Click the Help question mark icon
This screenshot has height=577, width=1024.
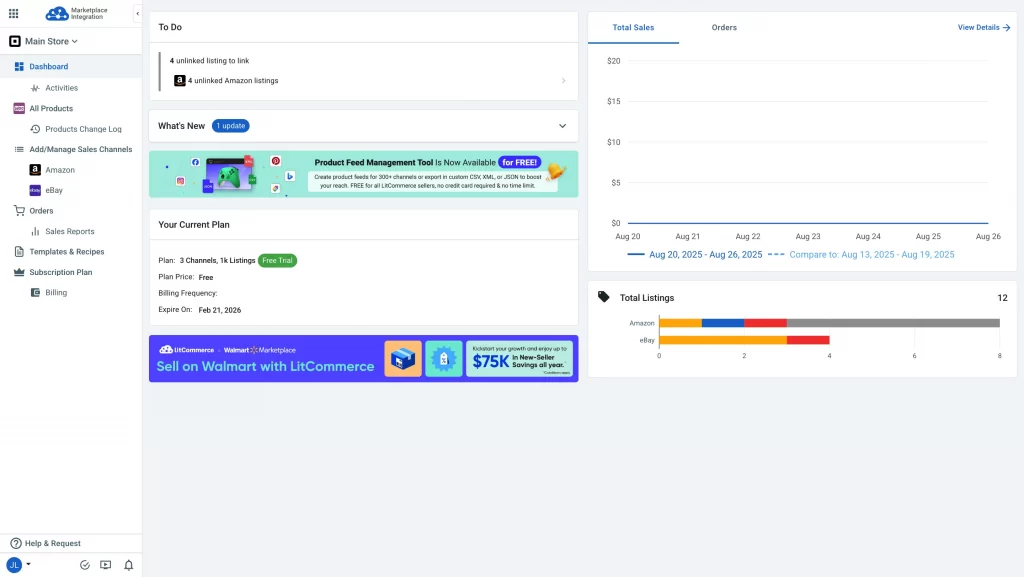(16, 543)
